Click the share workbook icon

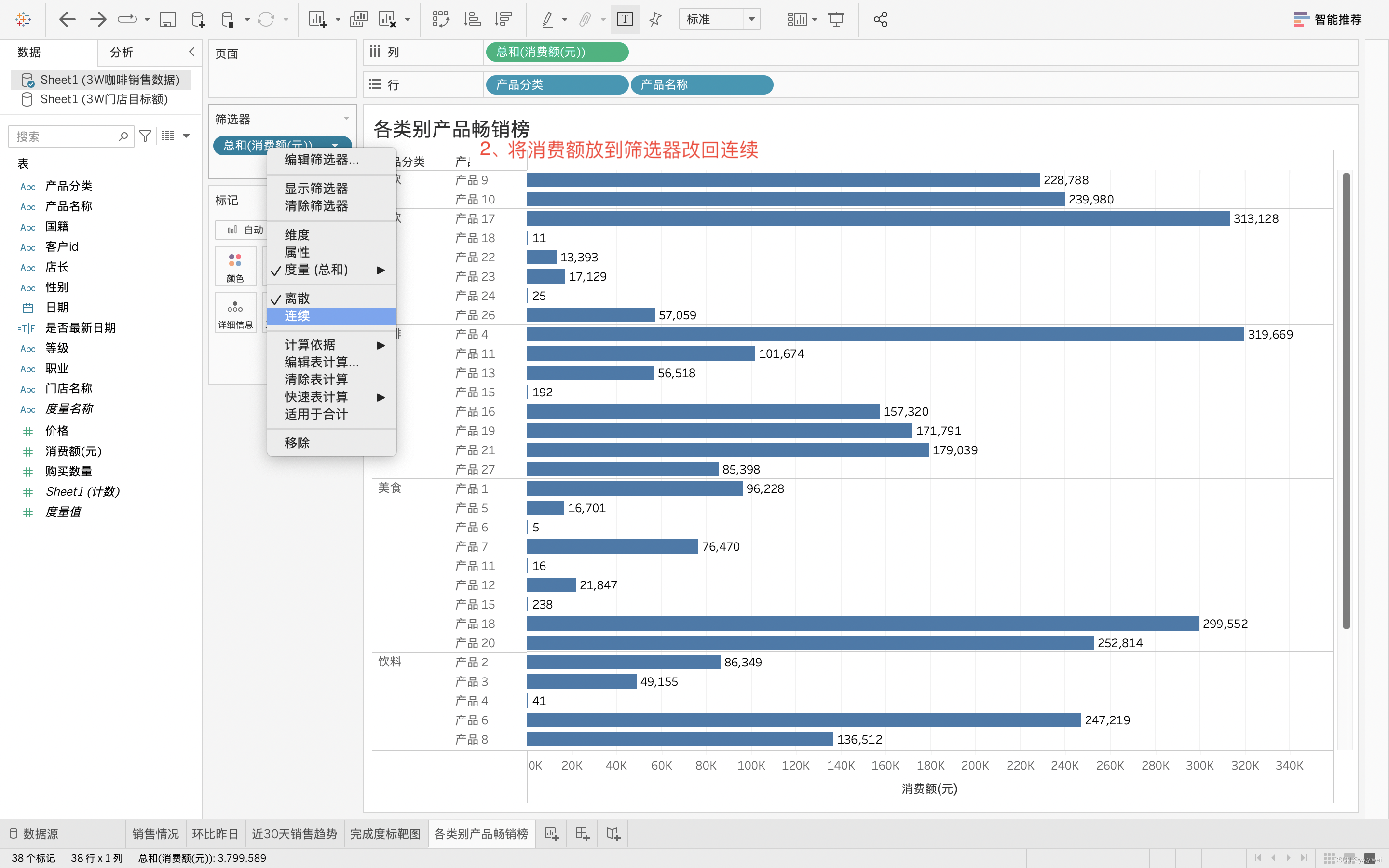pyautogui.click(x=881, y=19)
